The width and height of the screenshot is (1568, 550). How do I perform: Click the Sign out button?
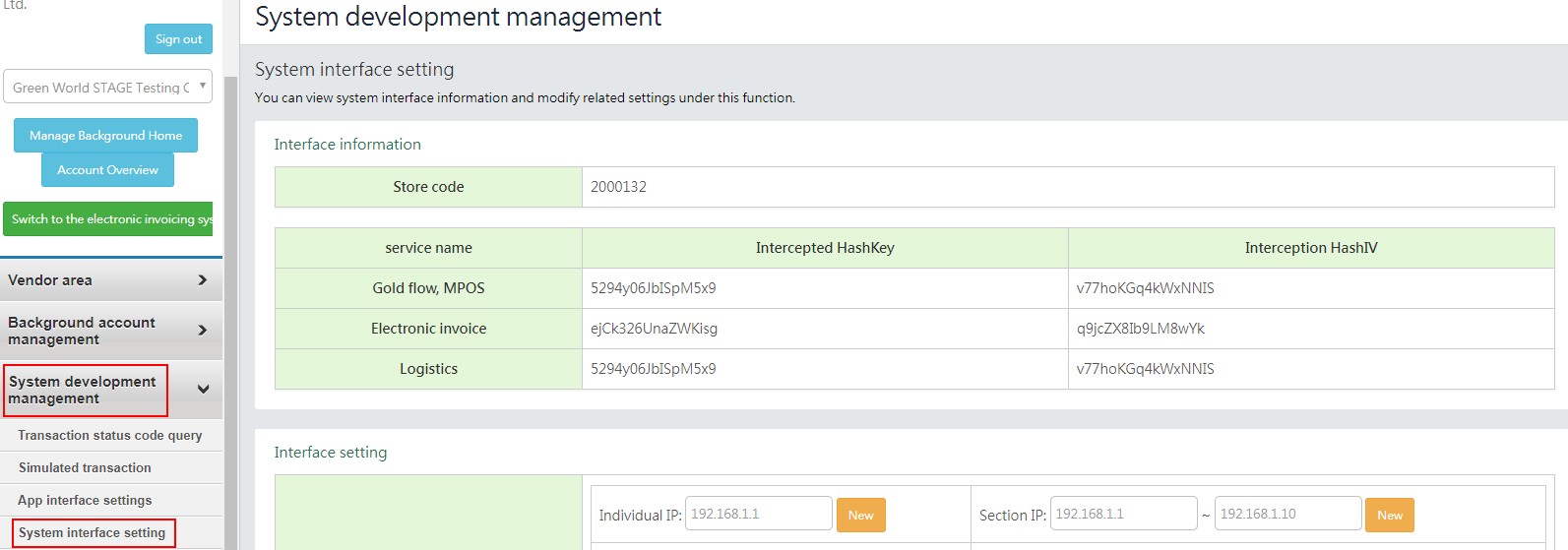(x=178, y=39)
